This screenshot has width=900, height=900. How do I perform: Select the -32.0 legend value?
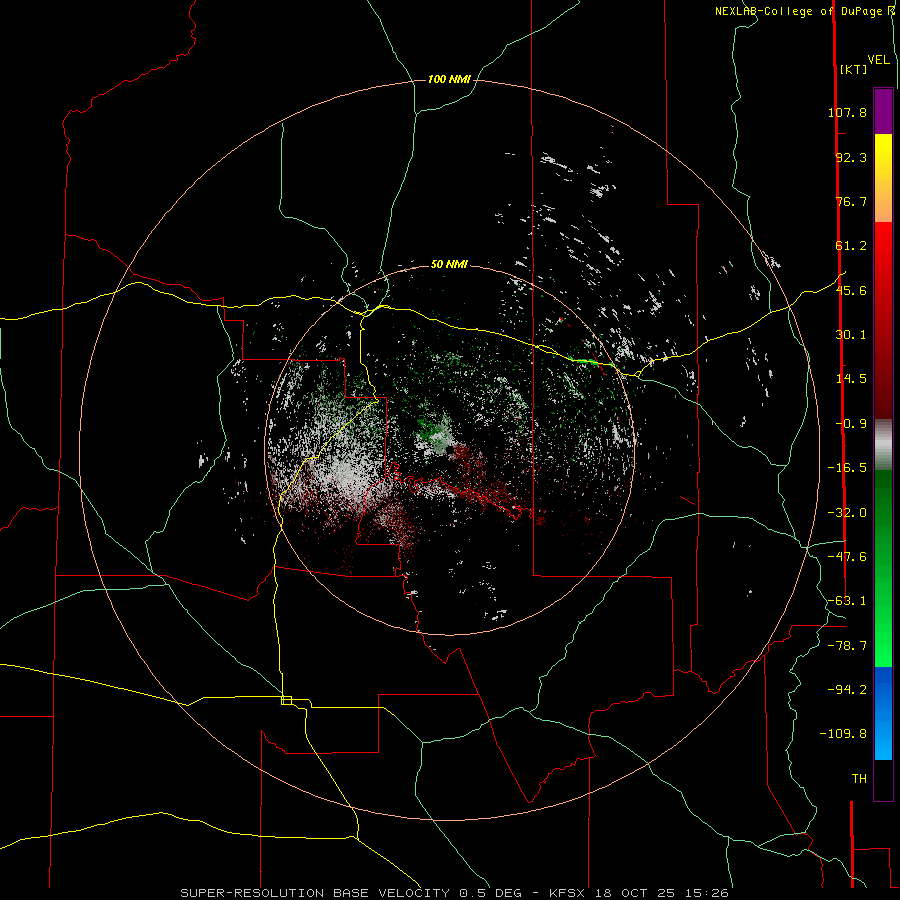pyautogui.click(x=847, y=513)
